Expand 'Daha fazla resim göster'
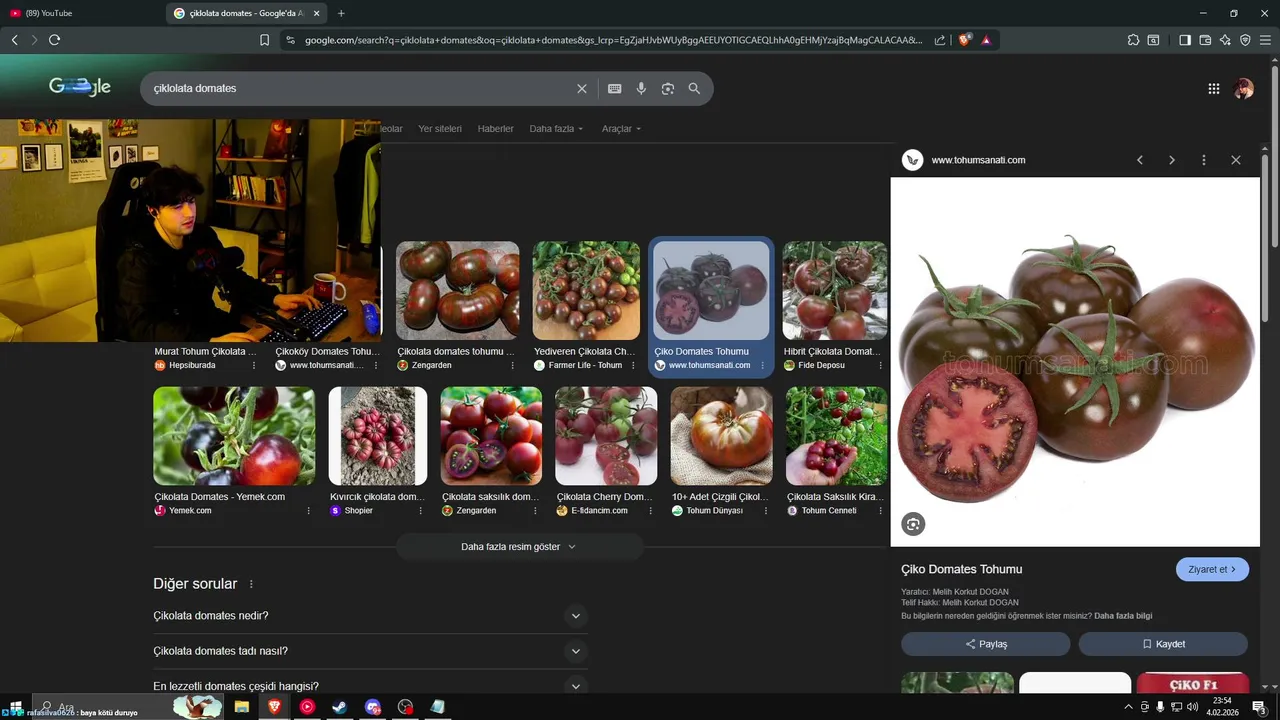 (x=519, y=547)
